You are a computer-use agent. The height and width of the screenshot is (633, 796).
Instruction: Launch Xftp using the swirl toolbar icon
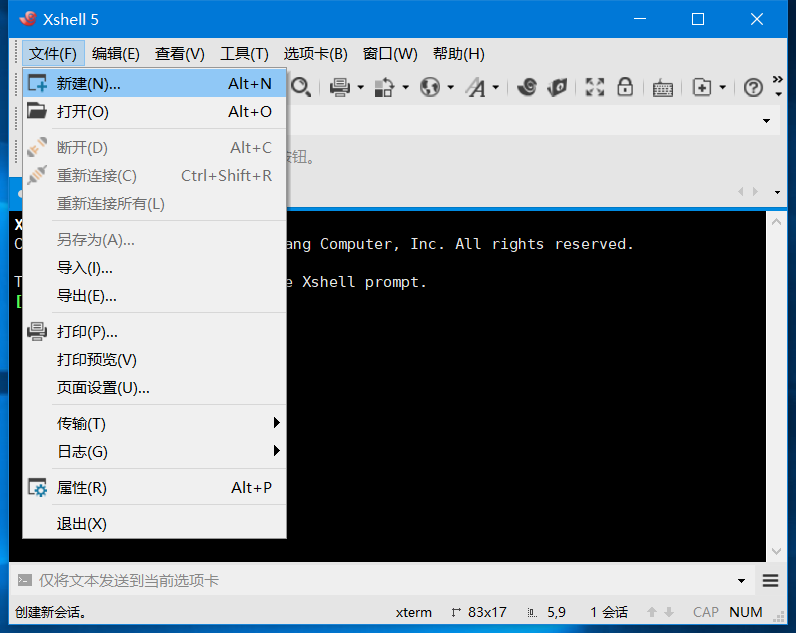point(526,87)
